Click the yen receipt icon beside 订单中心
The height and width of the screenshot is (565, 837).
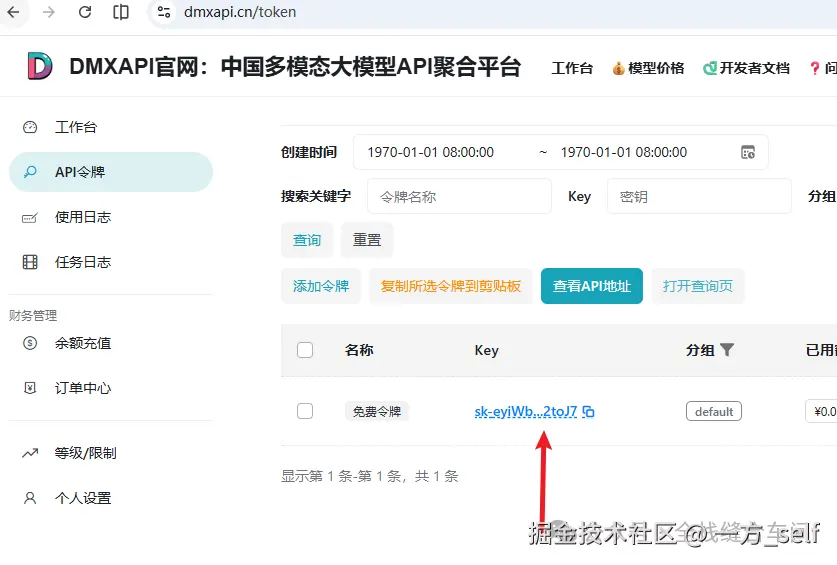(30, 388)
